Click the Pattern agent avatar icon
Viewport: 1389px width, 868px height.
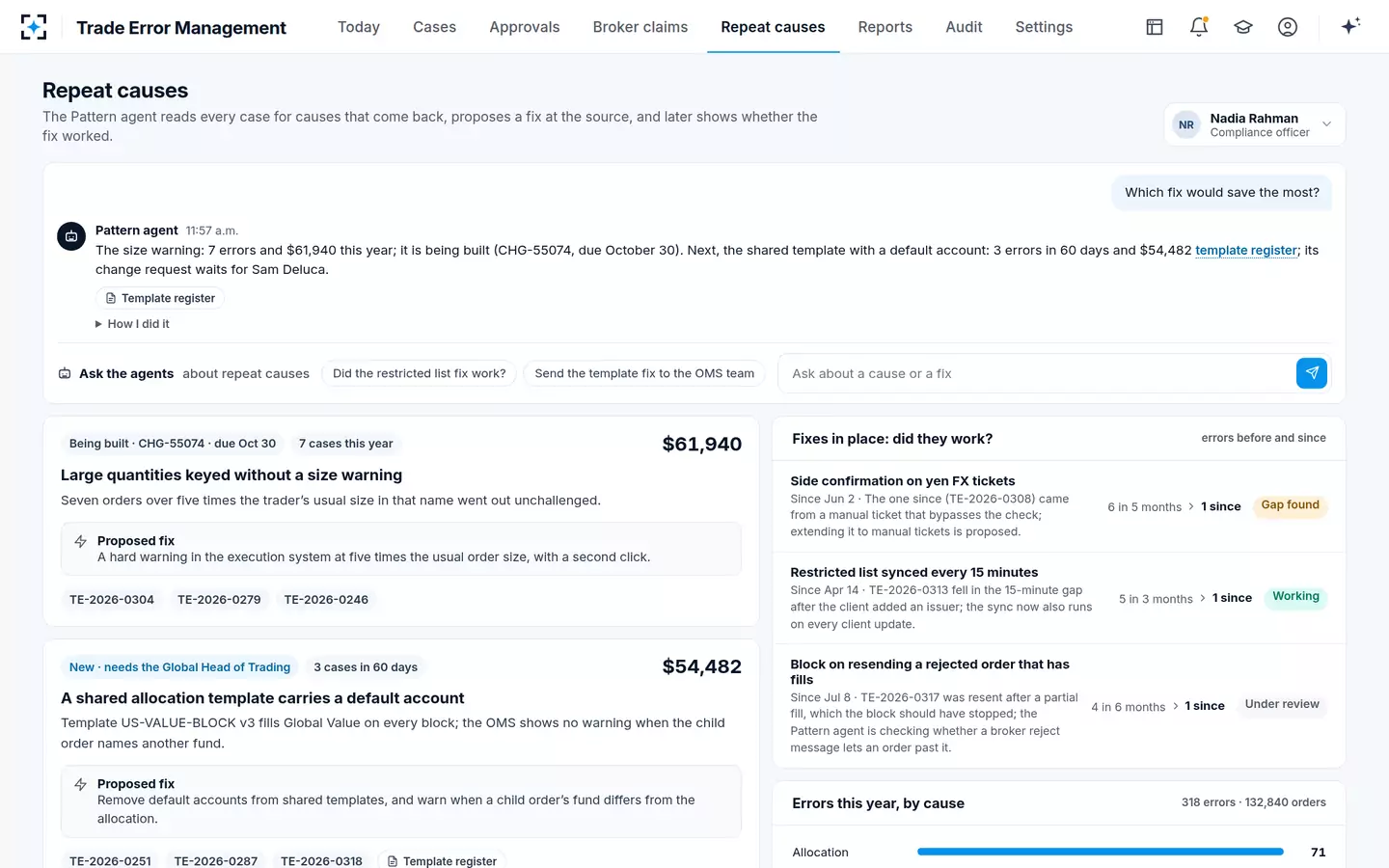pos(71,236)
